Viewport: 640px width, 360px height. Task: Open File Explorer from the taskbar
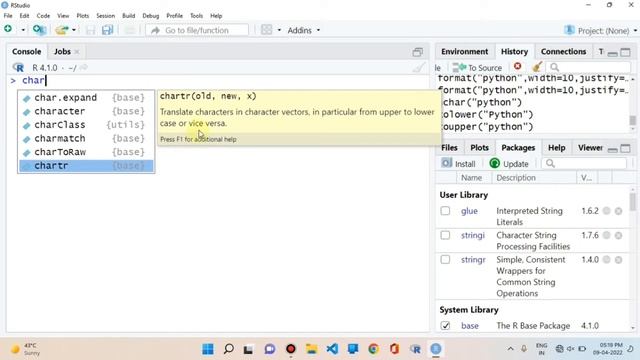(311, 349)
